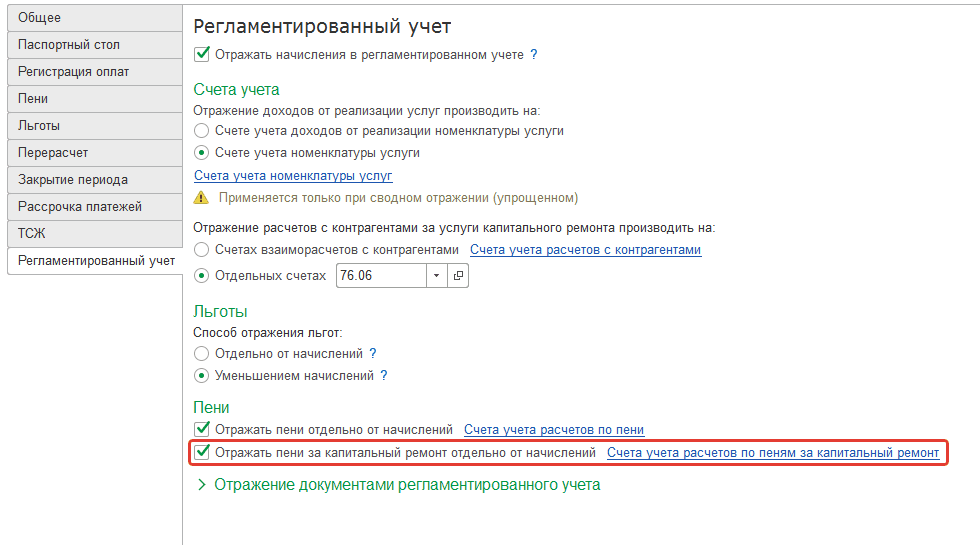Image resolution: width=980 pixels, height=545 pixels.
Task: Open Рассрочка платежей tab
Action: click(x=95, y=206)
